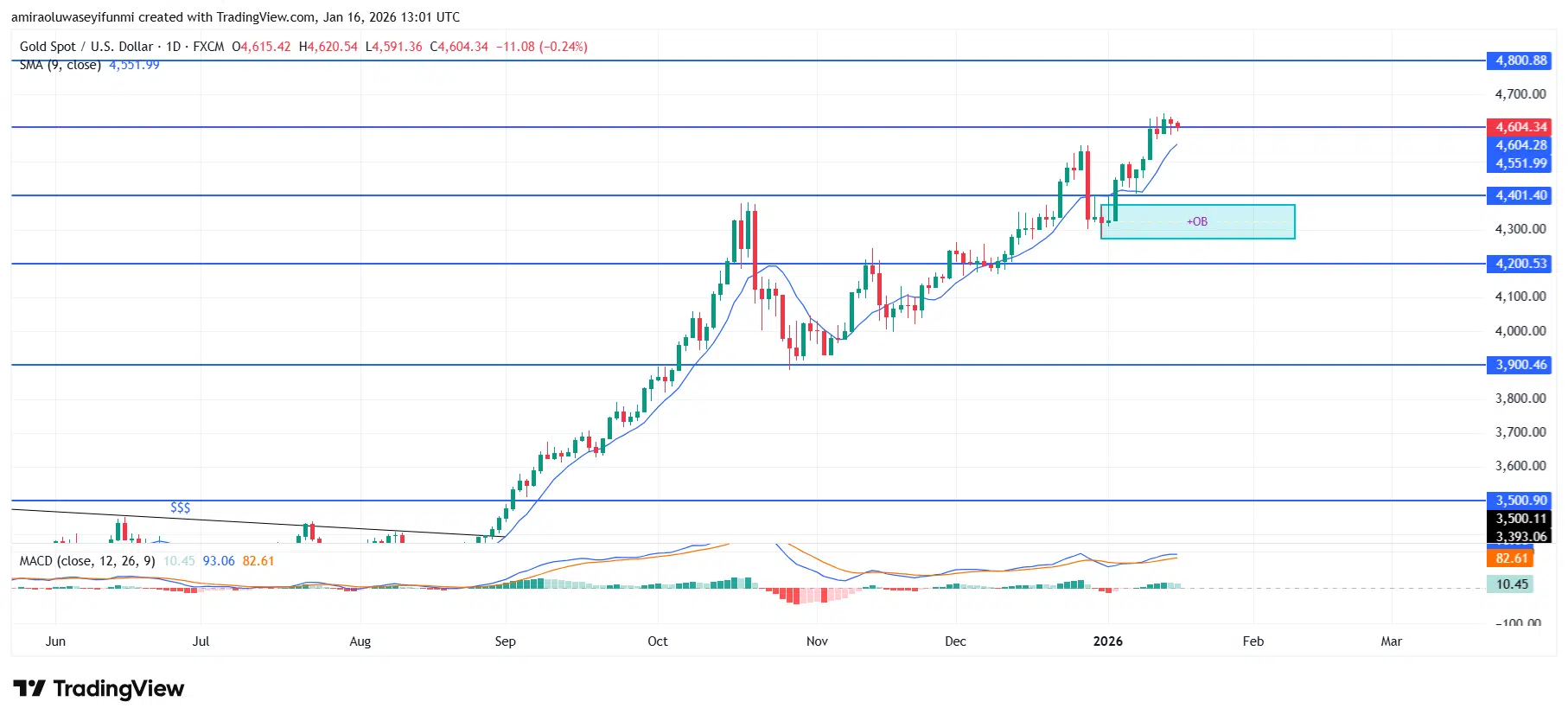This screenshot has height=721, width=1568.
Task: Open the SMA (9, close) indicator legend
Action: point(61,66)
